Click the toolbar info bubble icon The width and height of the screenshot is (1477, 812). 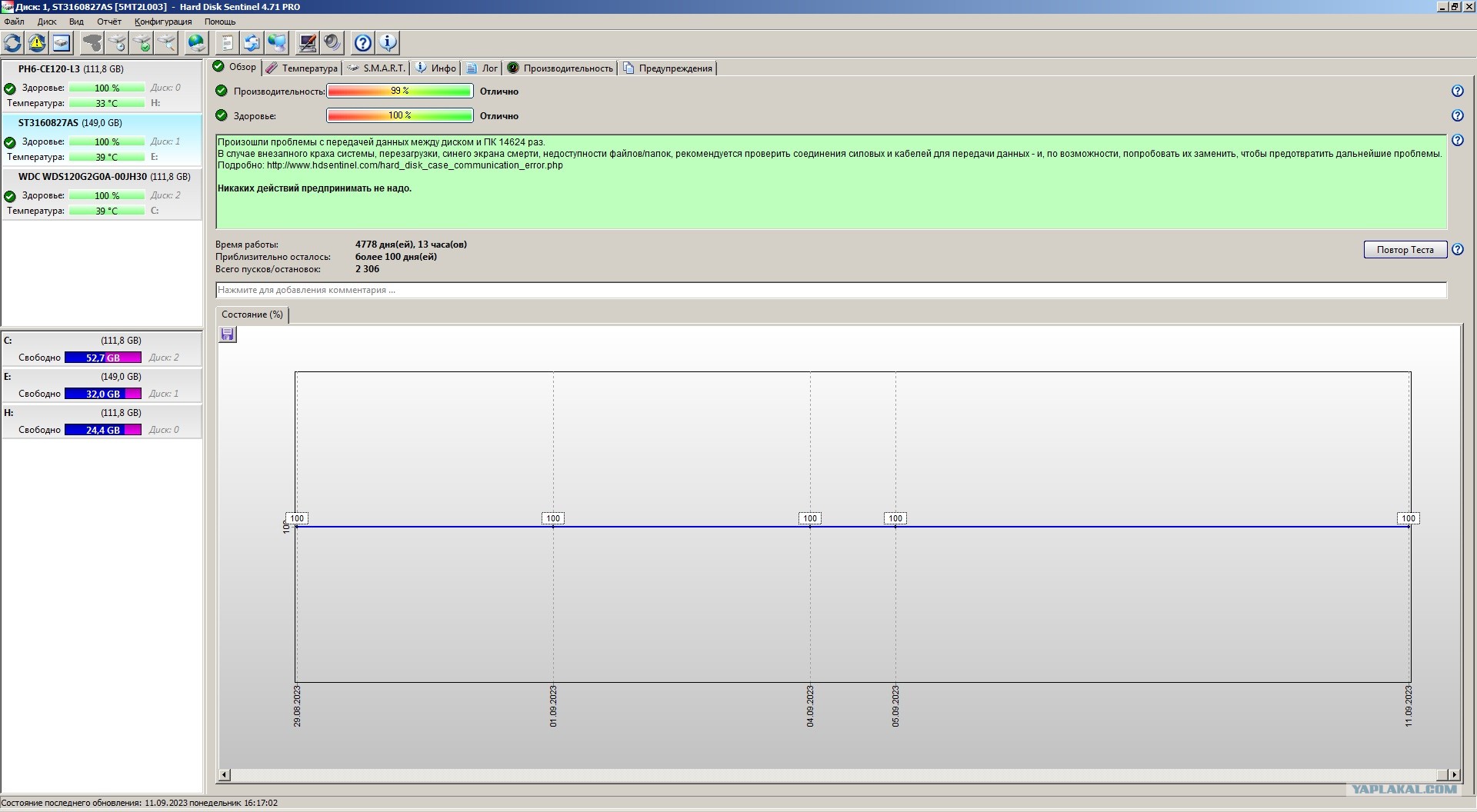click(388, 43)
